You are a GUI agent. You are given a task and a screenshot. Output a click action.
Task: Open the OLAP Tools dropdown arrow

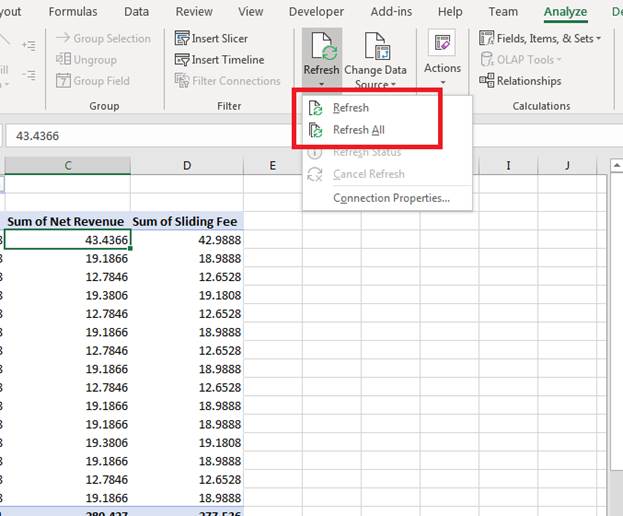point(558,60)
